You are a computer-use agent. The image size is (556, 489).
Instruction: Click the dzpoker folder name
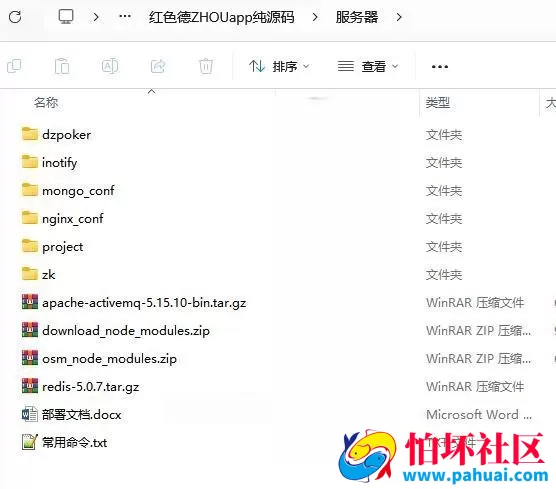(66, 135)
